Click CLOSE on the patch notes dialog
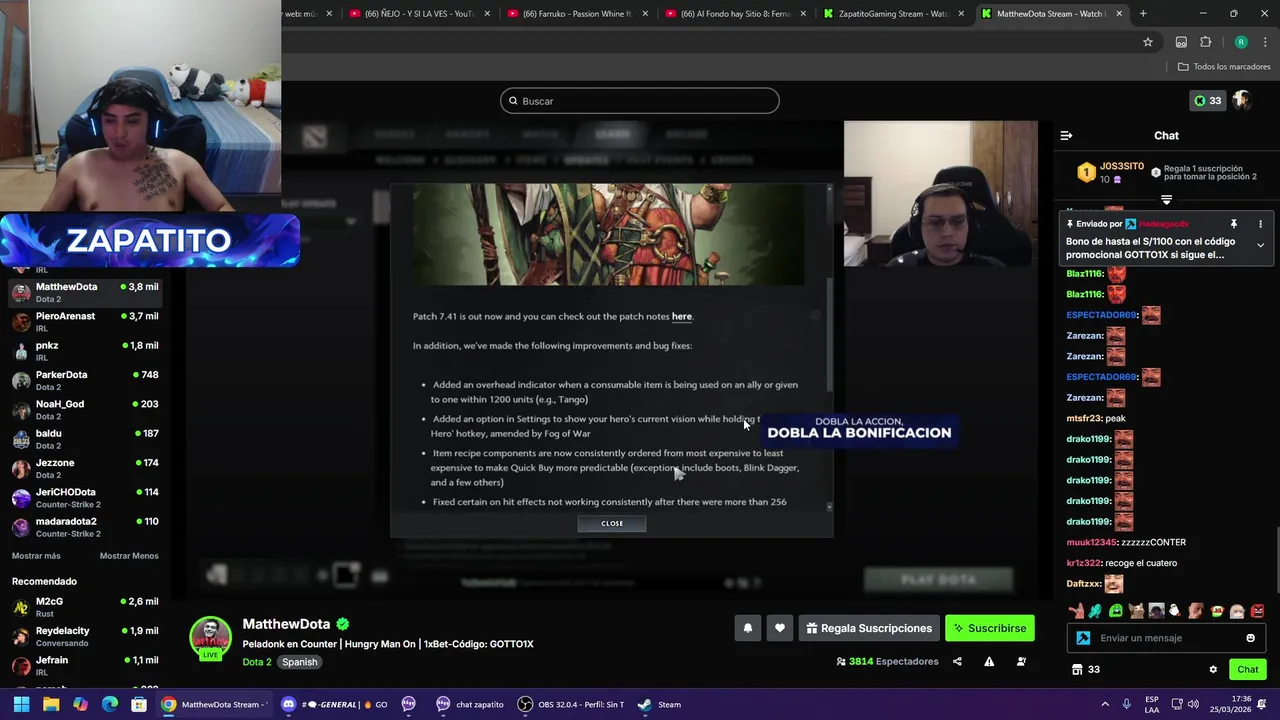The width and height of the screenshot is (1280, 720). pos(612,523)
